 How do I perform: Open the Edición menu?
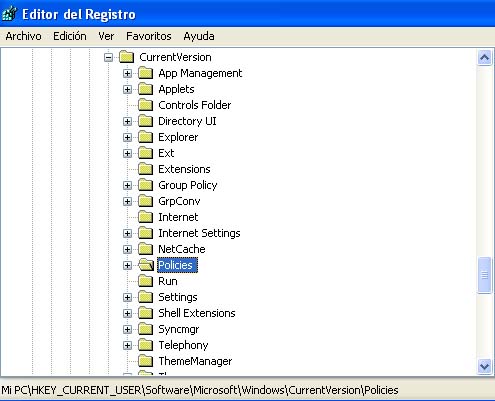70,36
